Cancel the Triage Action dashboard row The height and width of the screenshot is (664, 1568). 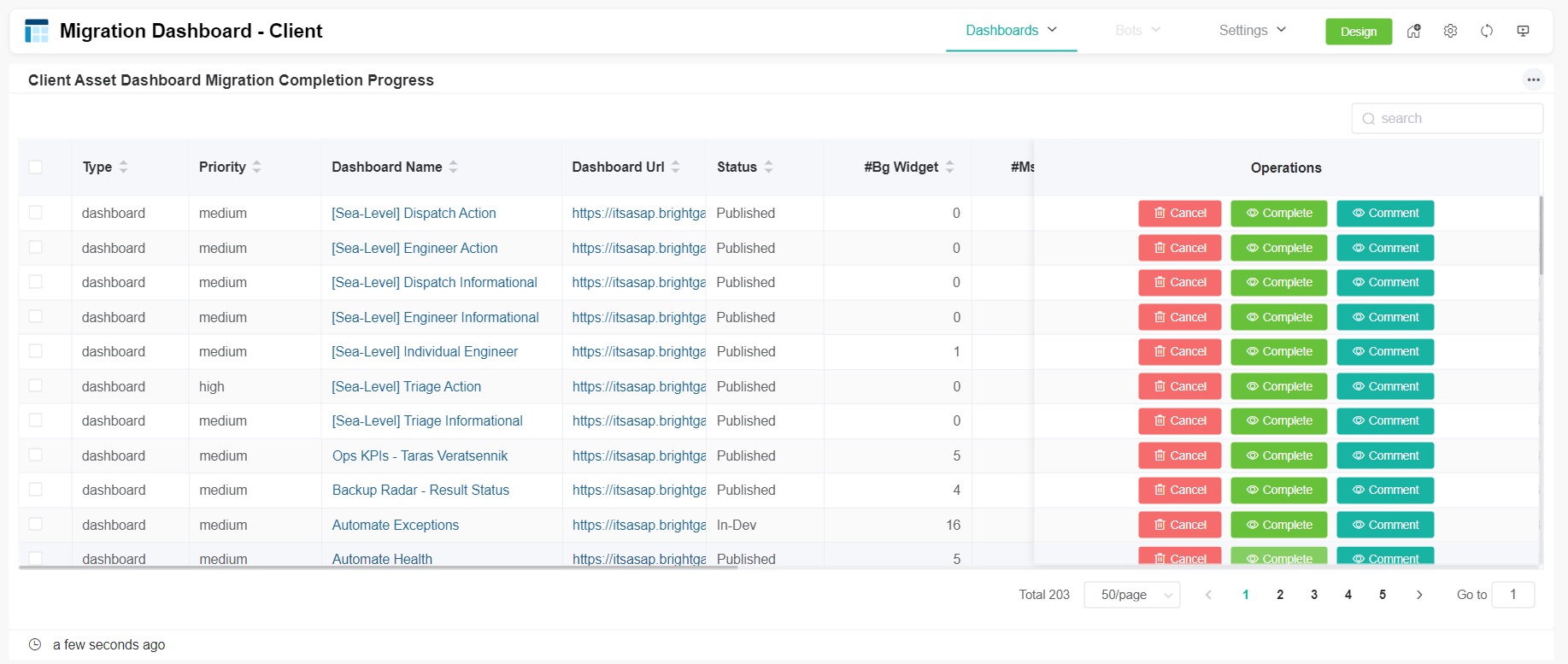coord(1180,386)
